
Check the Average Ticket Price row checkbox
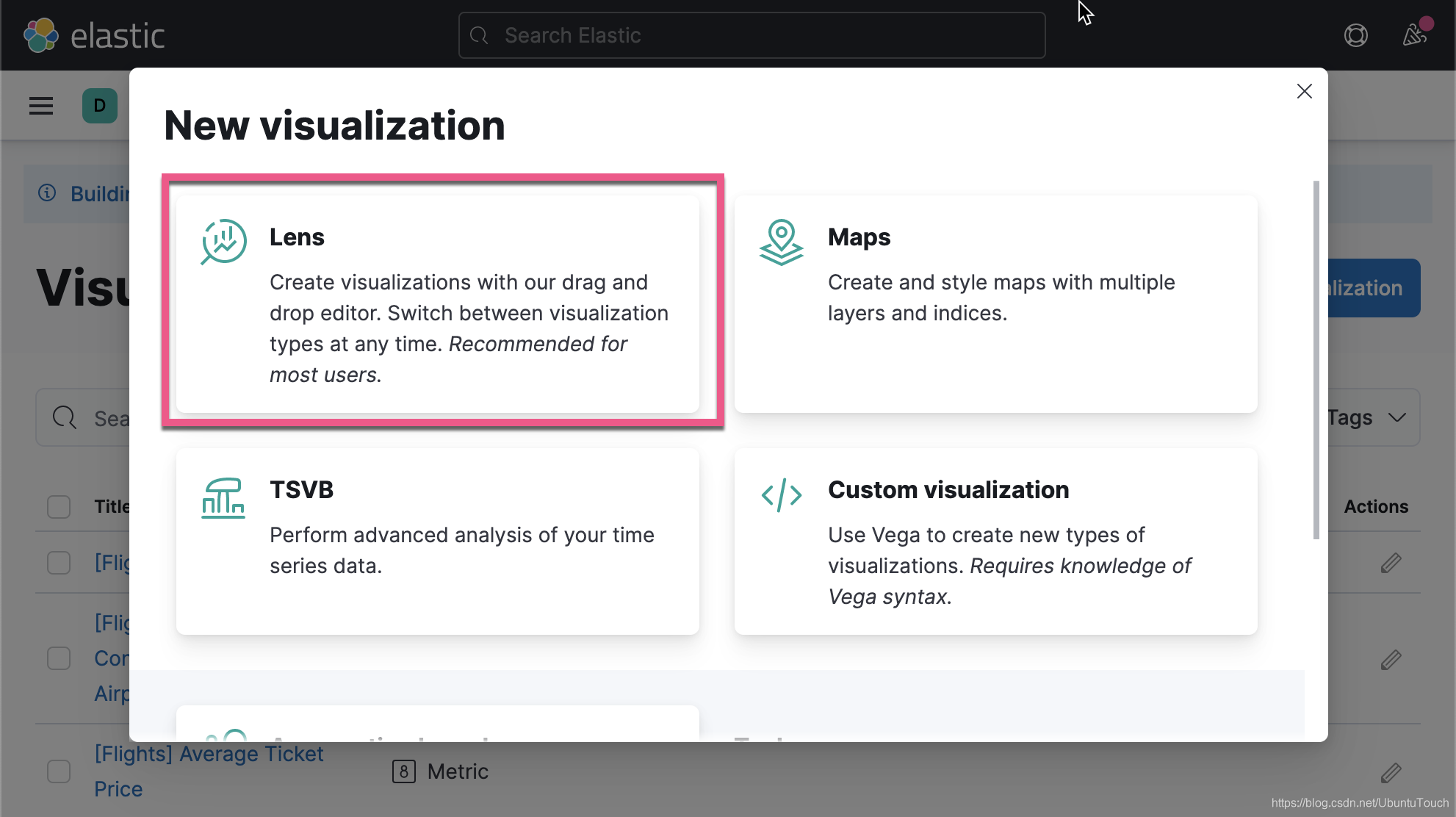(59, 771)
